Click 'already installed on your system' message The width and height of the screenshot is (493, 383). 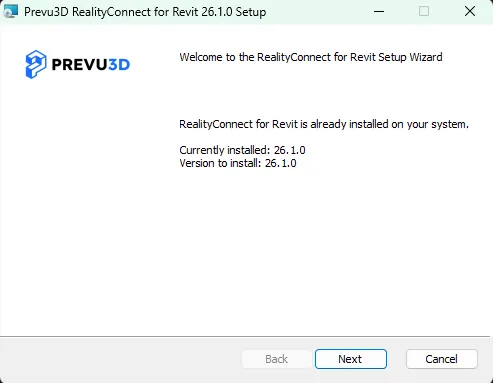coord(324,124)
